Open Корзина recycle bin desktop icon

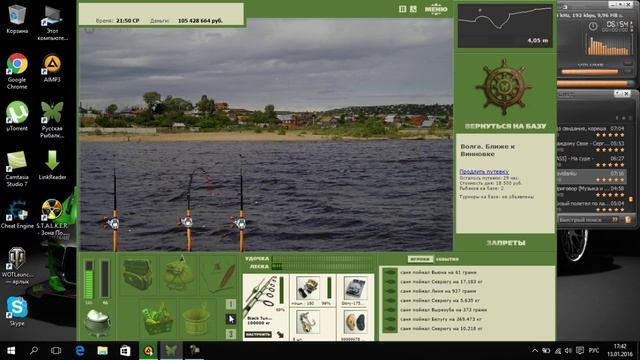point(17,19)
